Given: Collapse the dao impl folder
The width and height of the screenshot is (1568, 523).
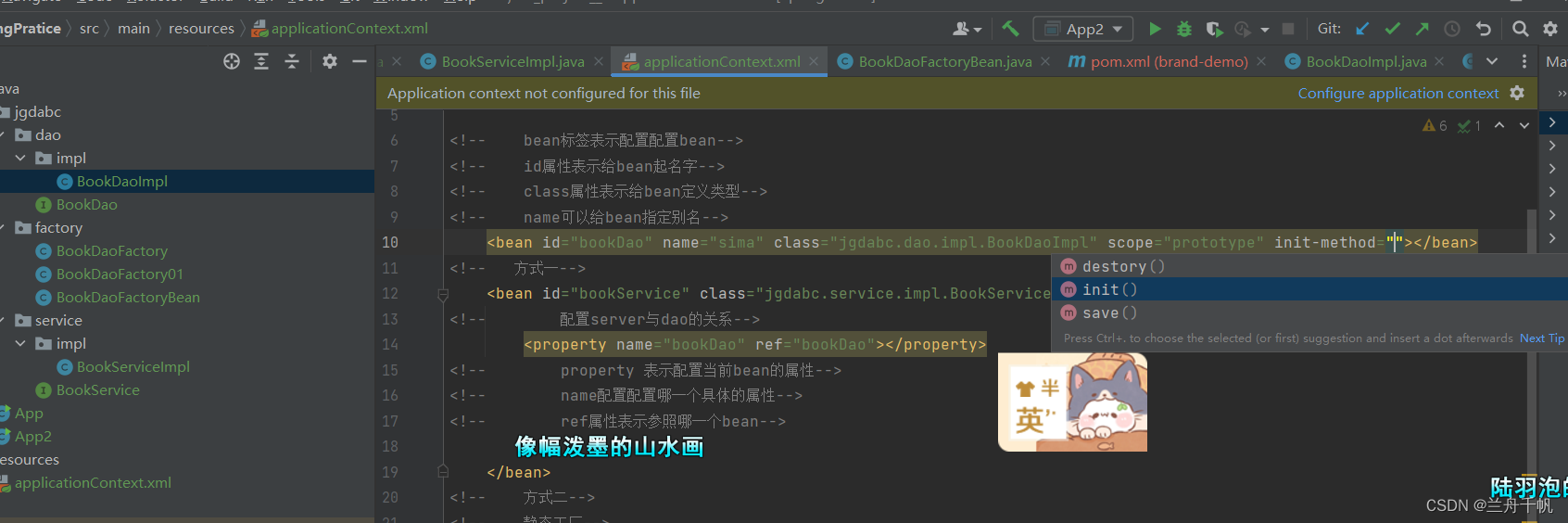Looking at the screenshot, I should pos(20,158).
